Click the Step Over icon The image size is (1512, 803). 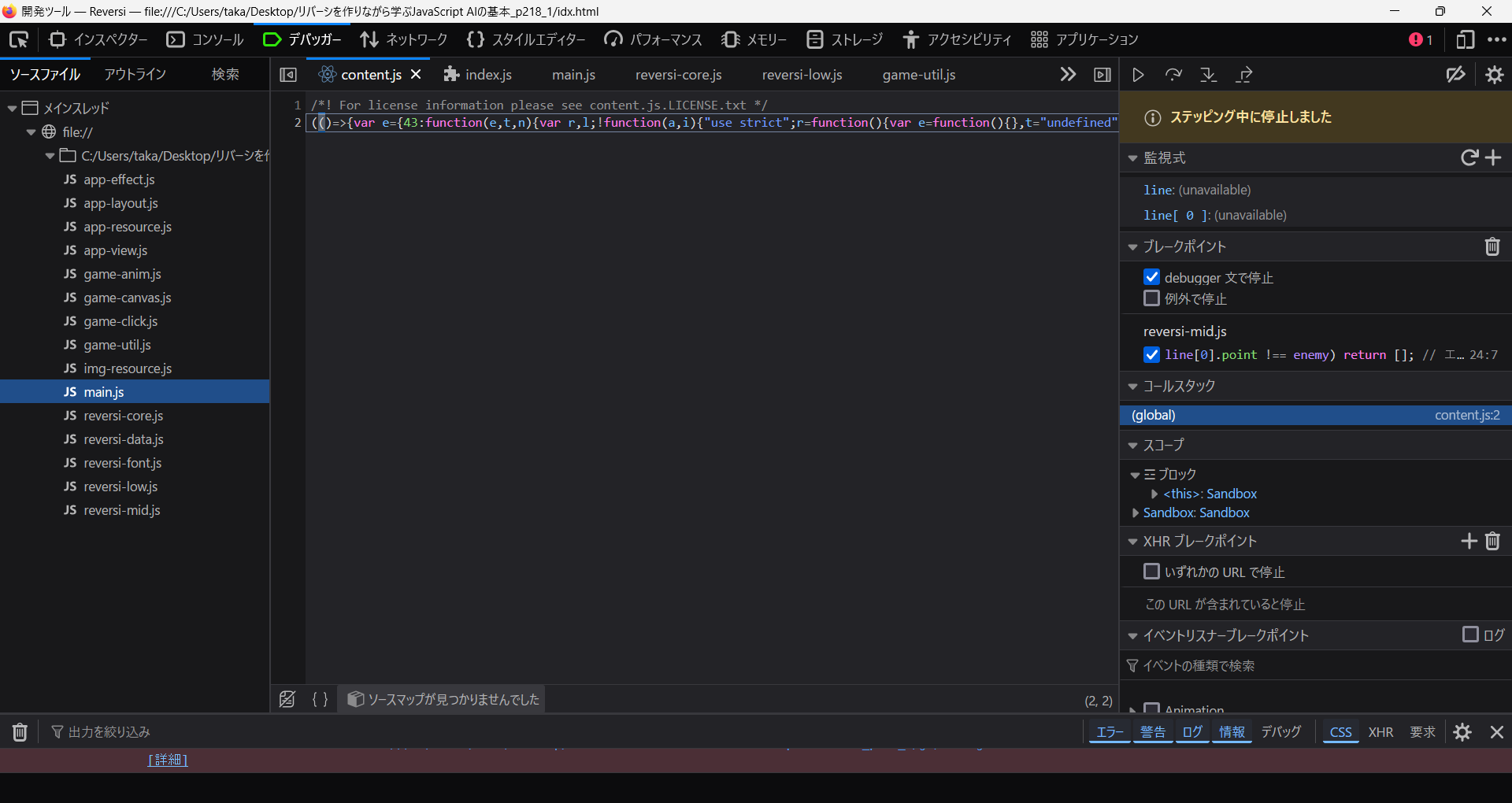point(1173,75)
